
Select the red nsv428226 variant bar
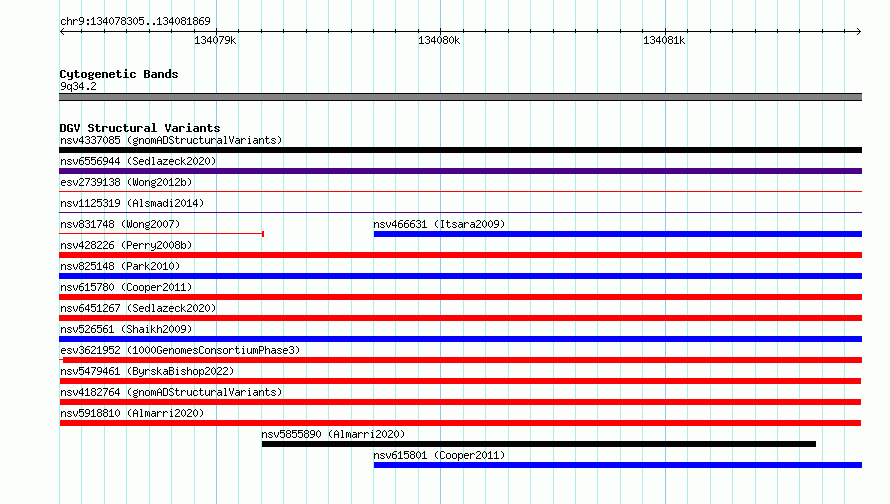coord(460,255)
